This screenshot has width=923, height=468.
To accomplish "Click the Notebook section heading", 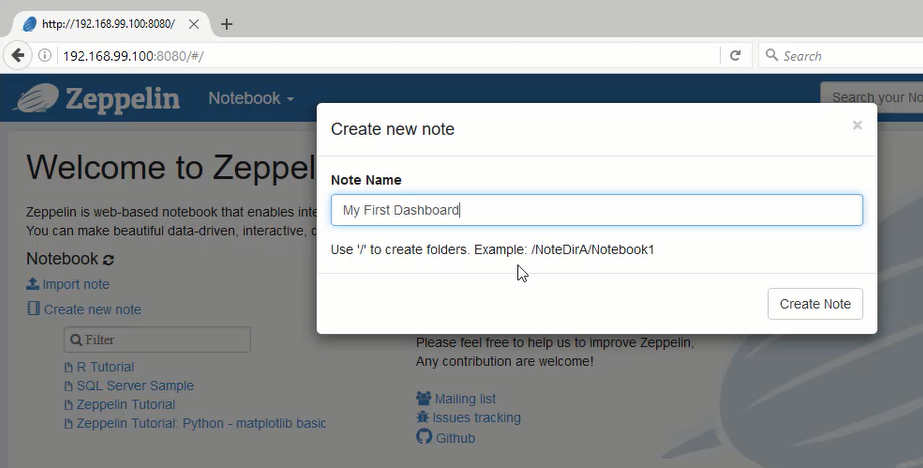I will pos(62,258).
